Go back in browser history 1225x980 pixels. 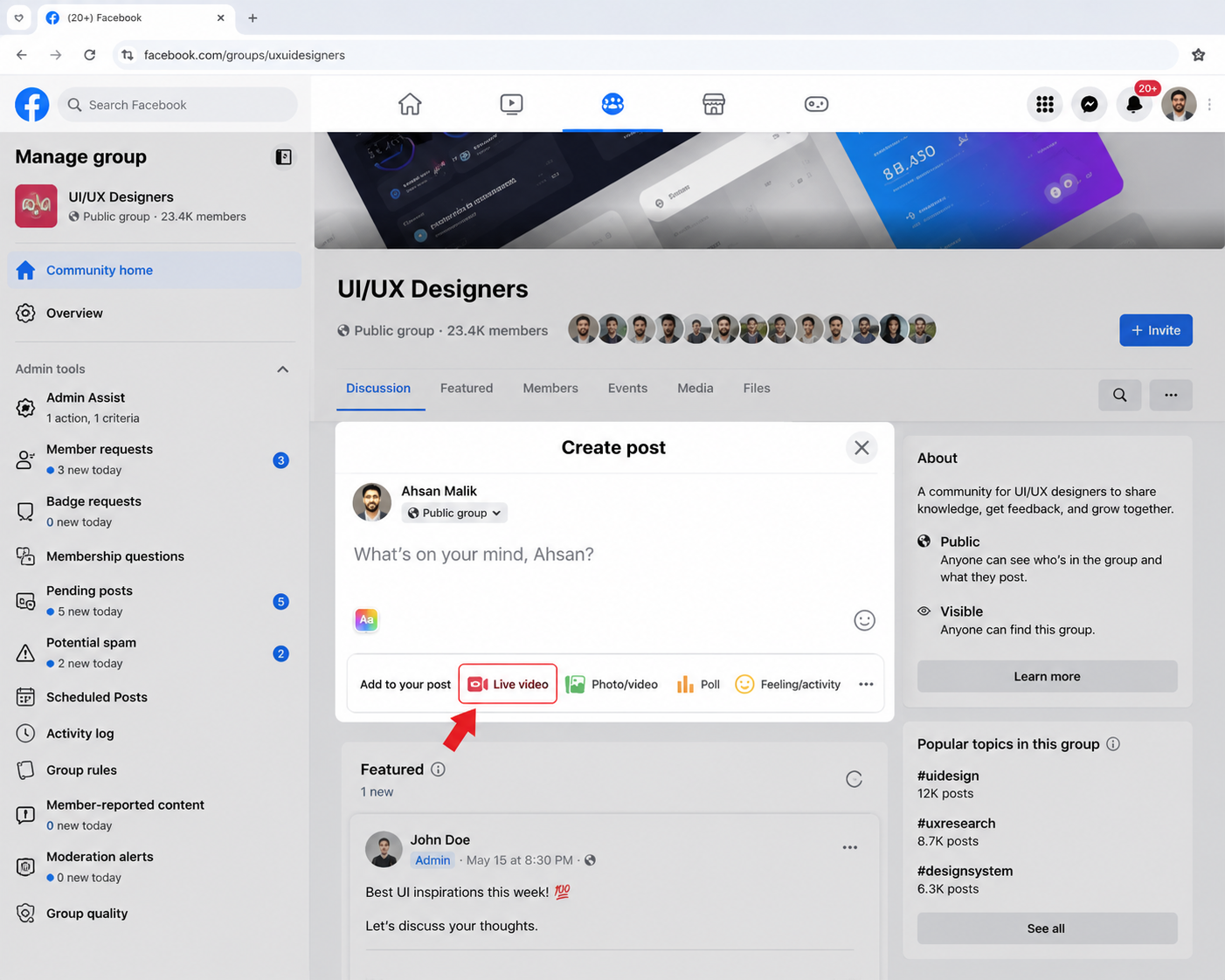22,55
